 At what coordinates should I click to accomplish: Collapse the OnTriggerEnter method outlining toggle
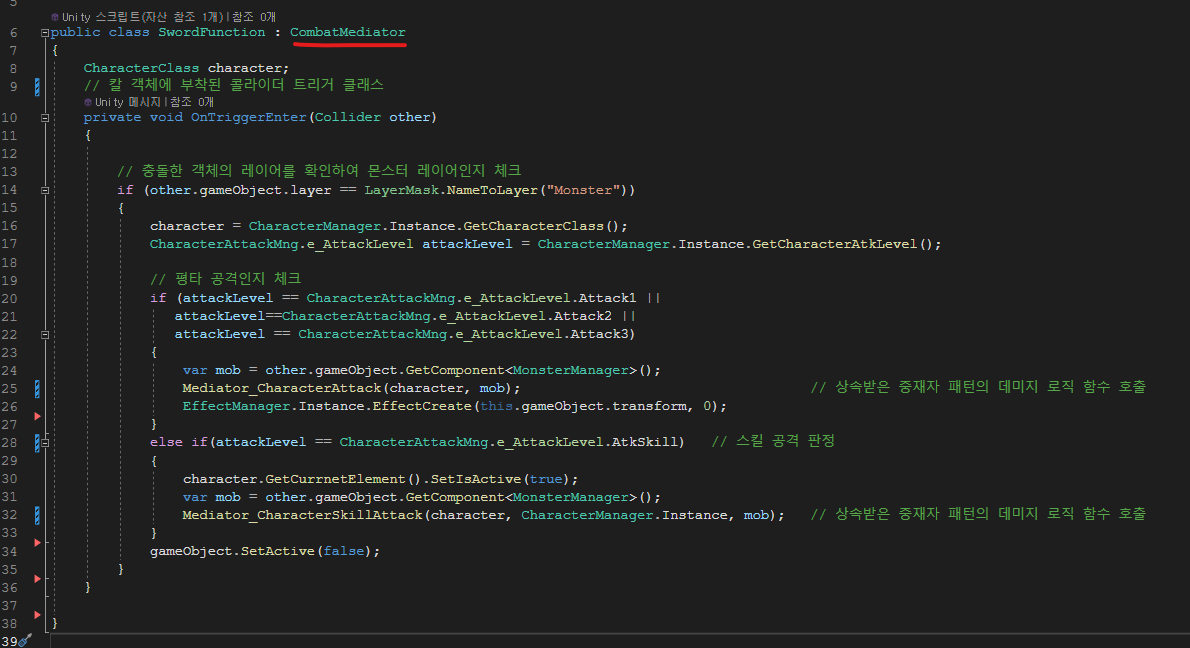click(45, 118)
